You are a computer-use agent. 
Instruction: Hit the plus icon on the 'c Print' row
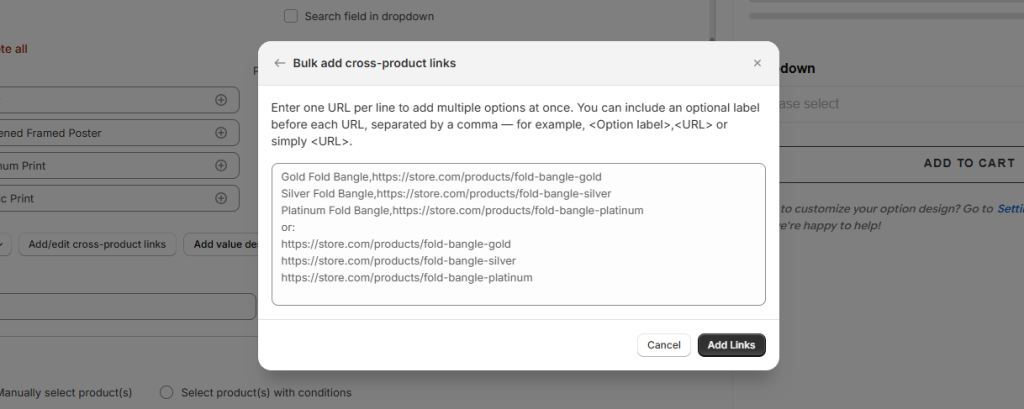click(x=221, y=198)
